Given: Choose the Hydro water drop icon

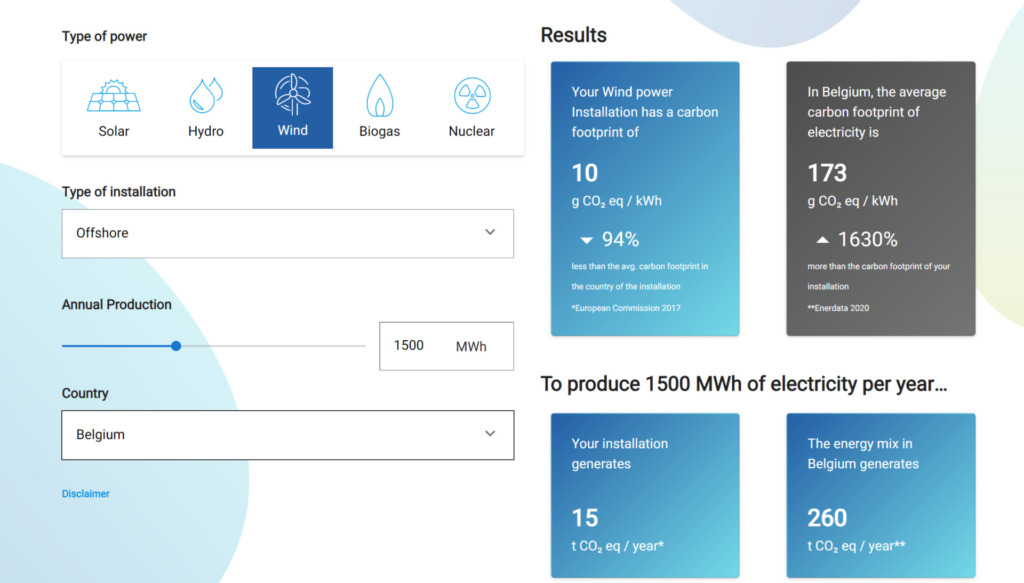Looking at the screenshot, I should click(x=206, y=96).
